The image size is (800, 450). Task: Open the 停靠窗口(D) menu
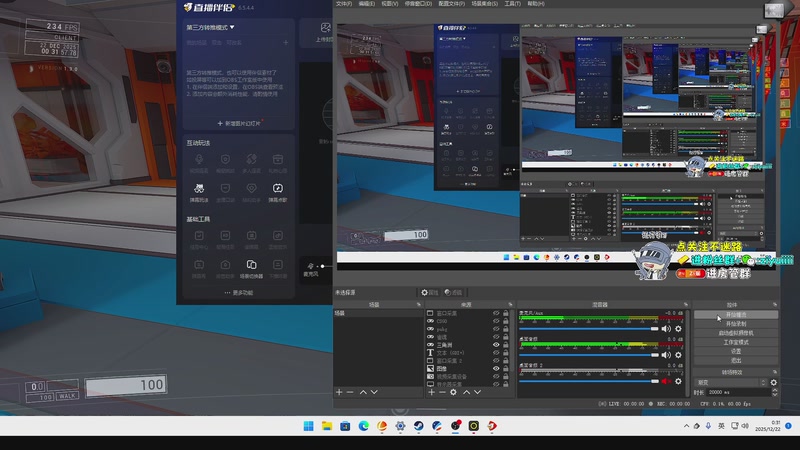pyautogui.click(x=418, y=4)
